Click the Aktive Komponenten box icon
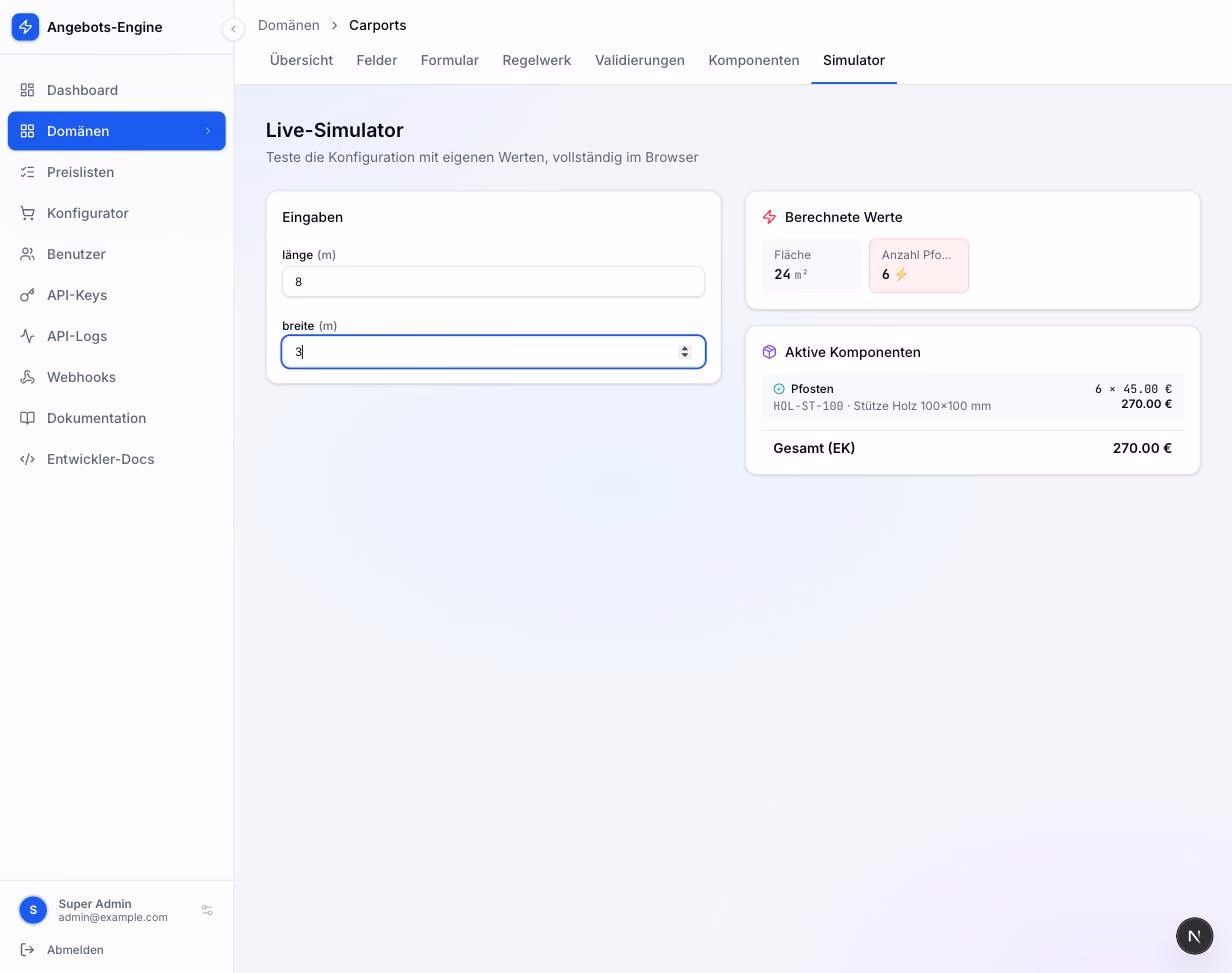Screen dimensions: 1232x973 769,352
